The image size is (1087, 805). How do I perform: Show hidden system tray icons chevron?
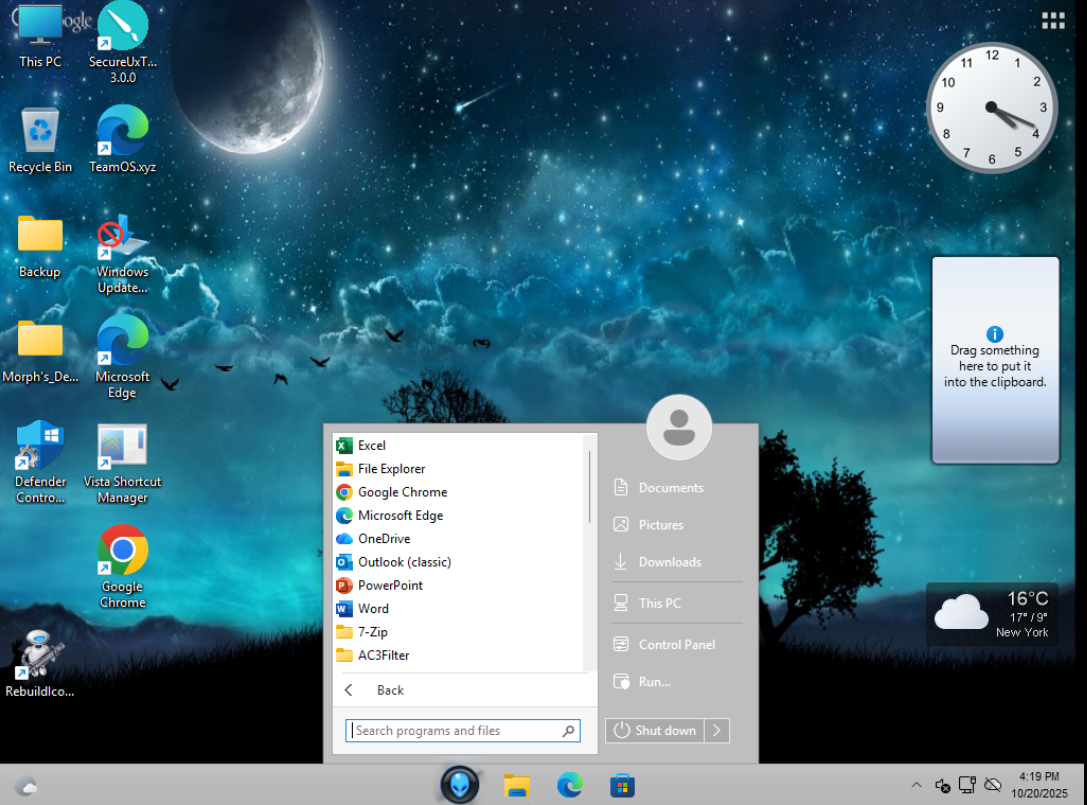pos(916,786)
